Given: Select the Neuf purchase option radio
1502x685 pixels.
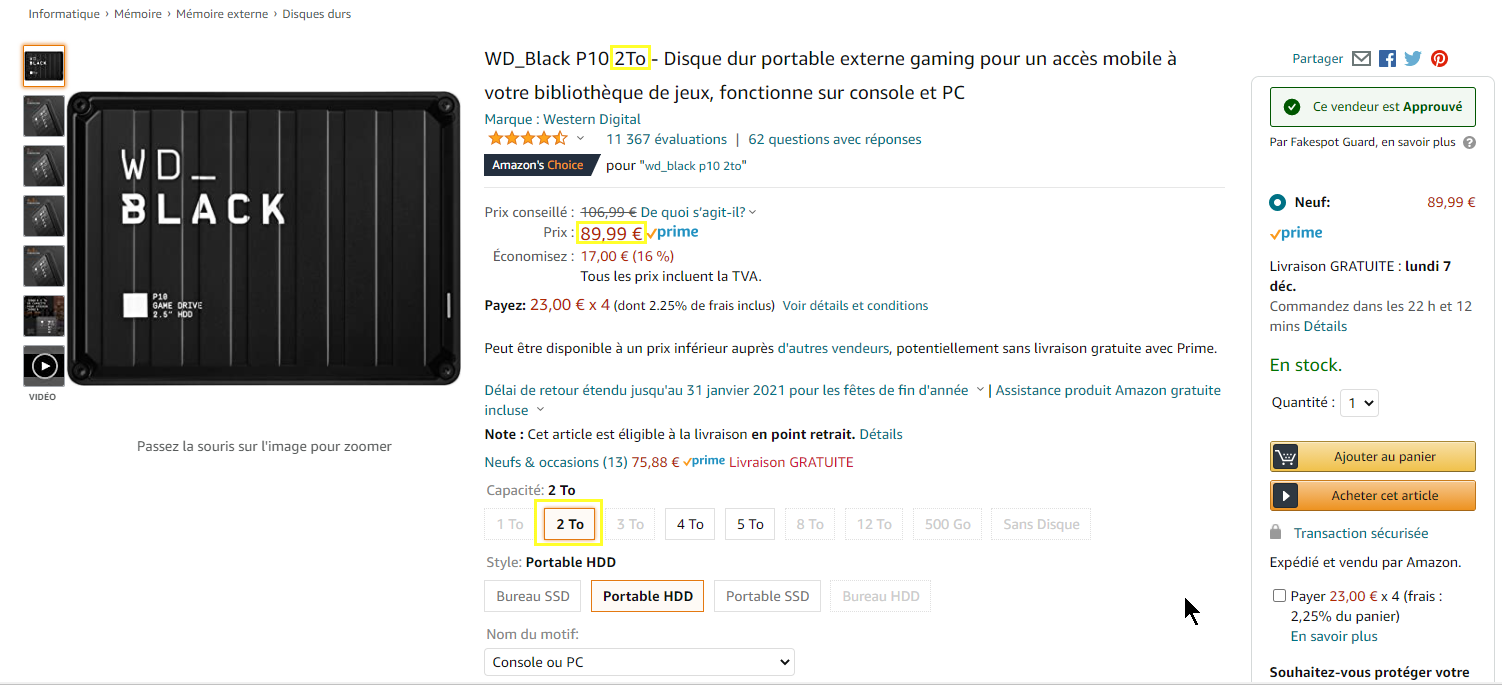Looking at the screenshot, I should (1277, 203).
